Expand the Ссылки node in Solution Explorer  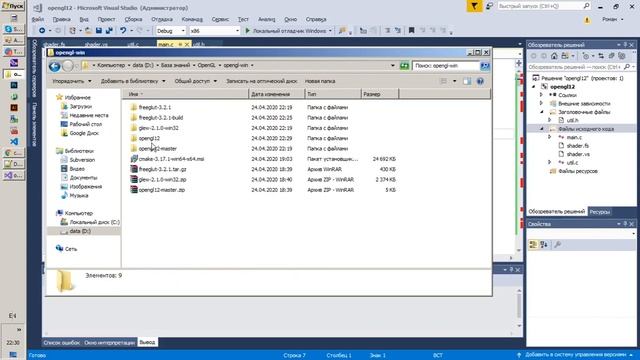coord(541,95)
